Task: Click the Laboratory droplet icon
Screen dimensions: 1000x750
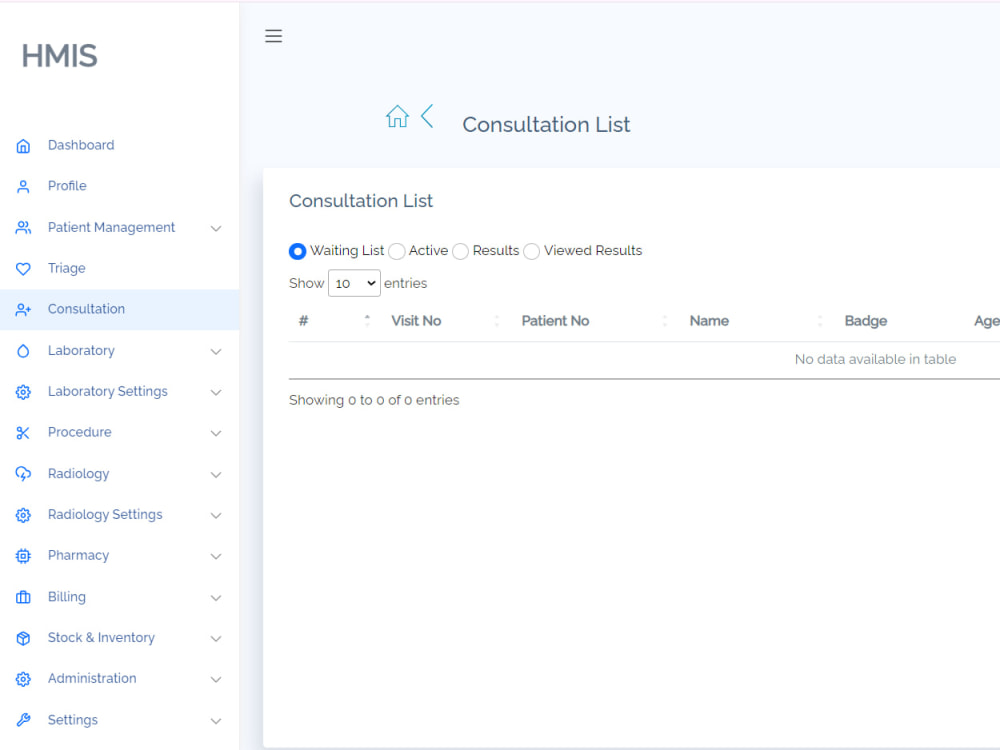Action: [x=23, y=351]
